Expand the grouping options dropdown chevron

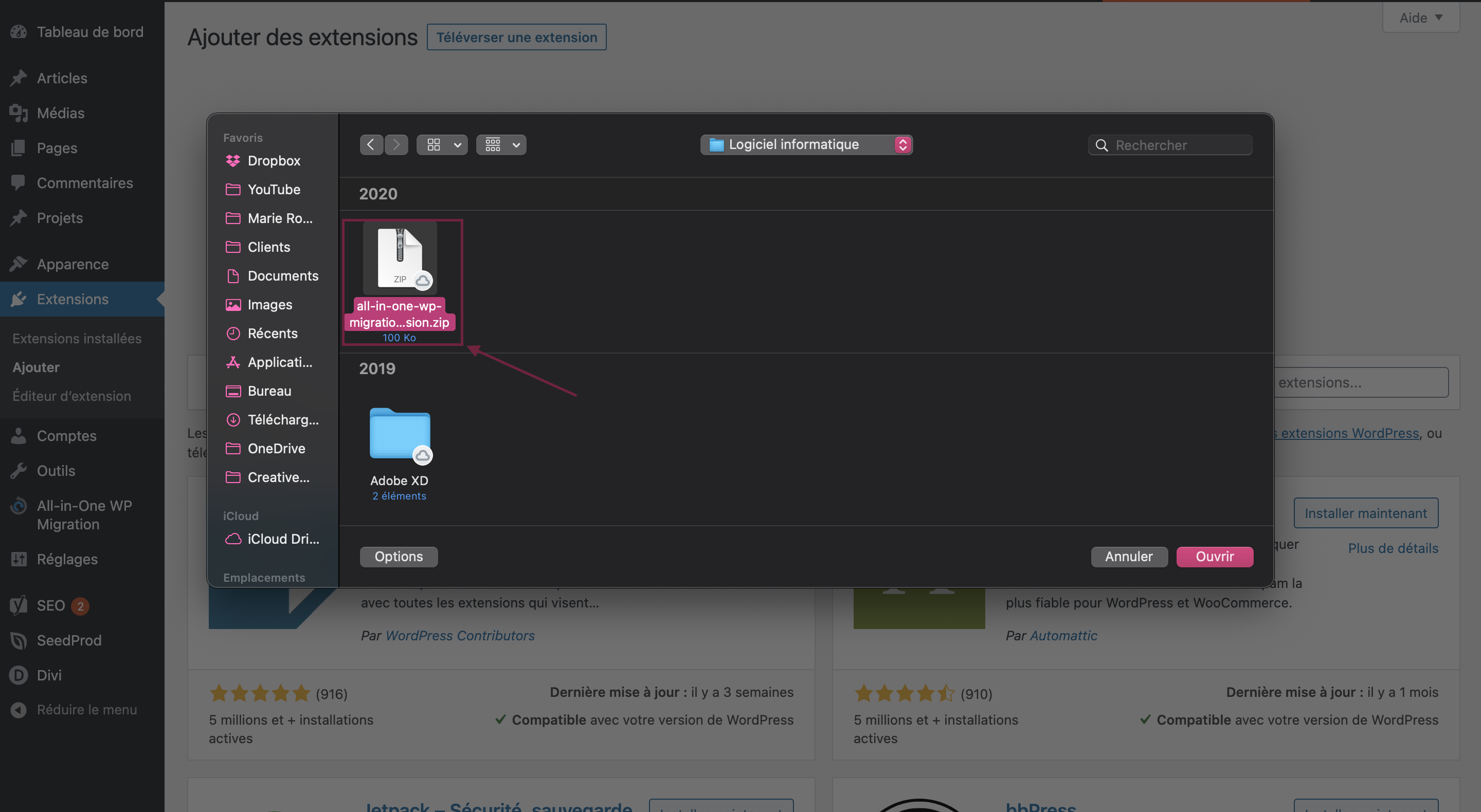click(516, 145)
